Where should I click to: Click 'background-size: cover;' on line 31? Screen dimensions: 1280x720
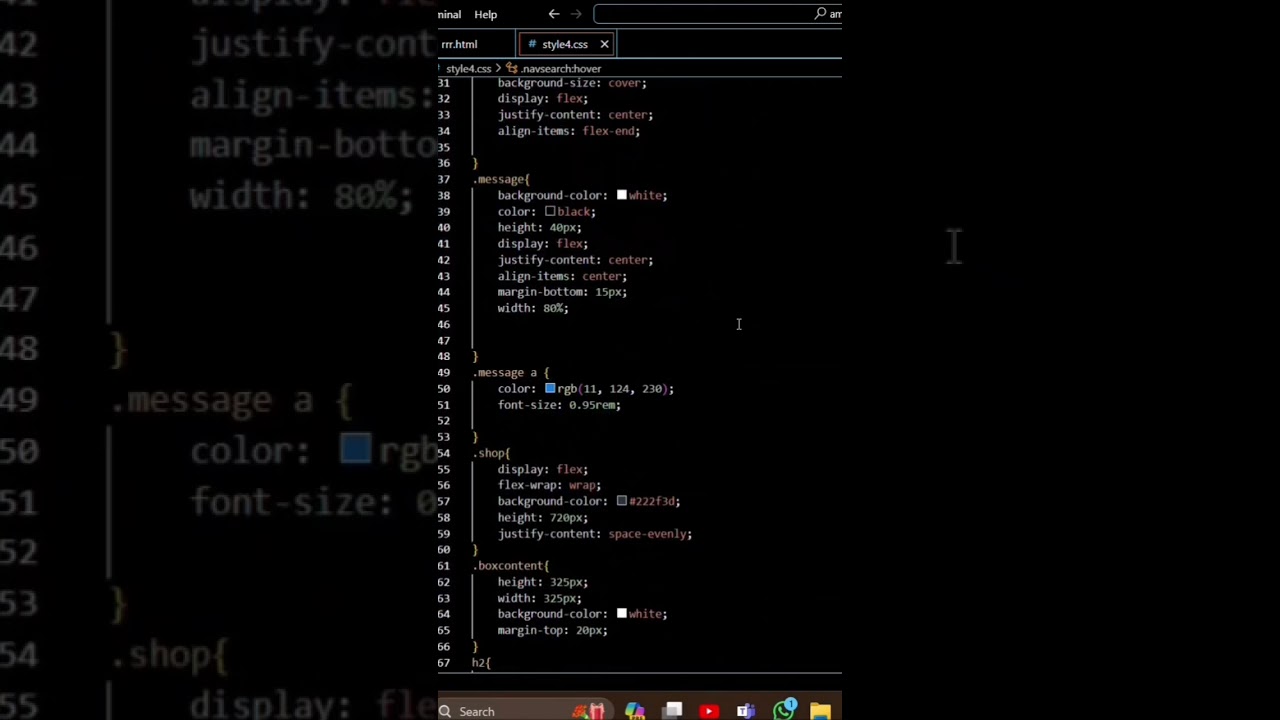572,83
